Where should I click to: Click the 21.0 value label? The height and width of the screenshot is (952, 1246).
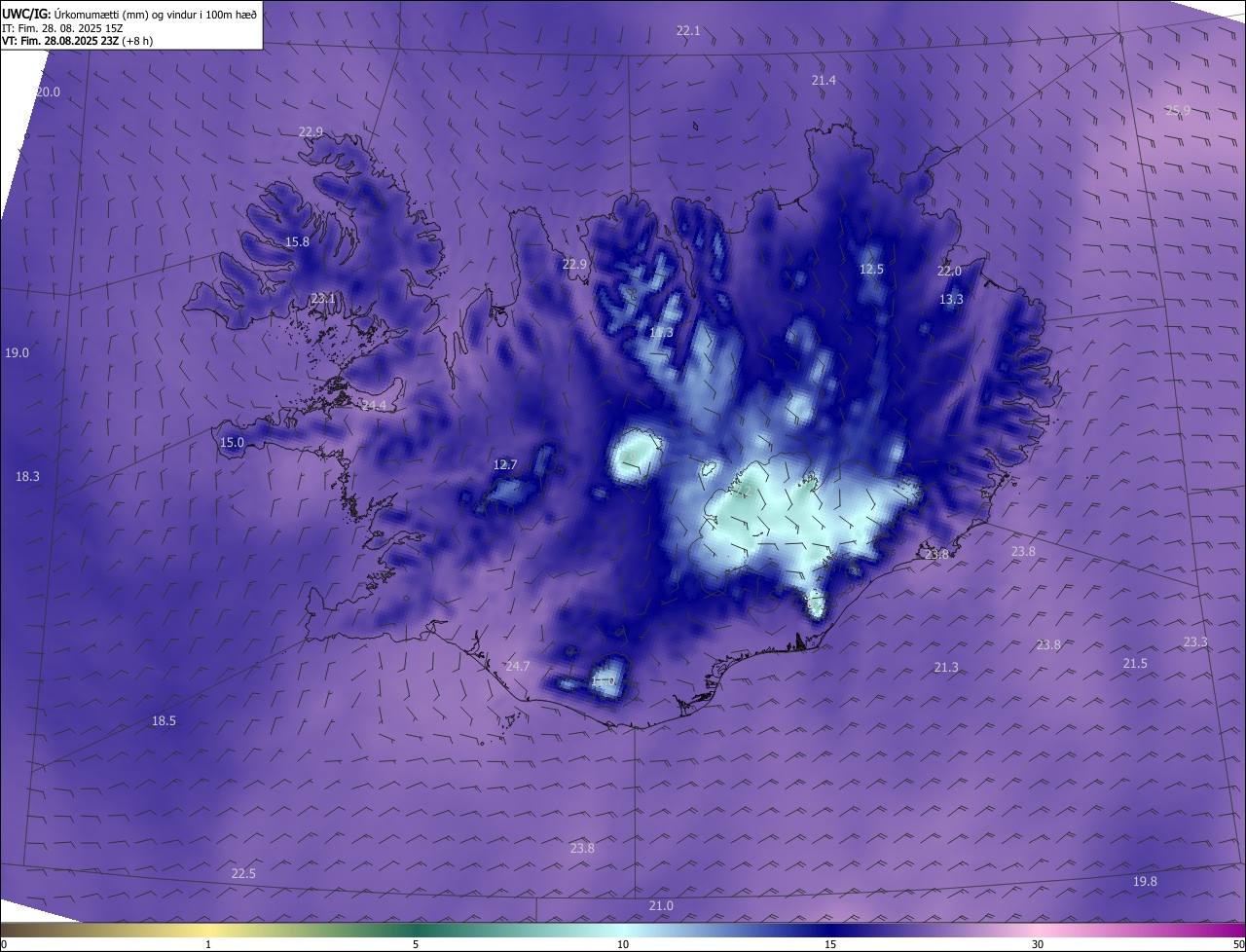click(x=661, y=905)
